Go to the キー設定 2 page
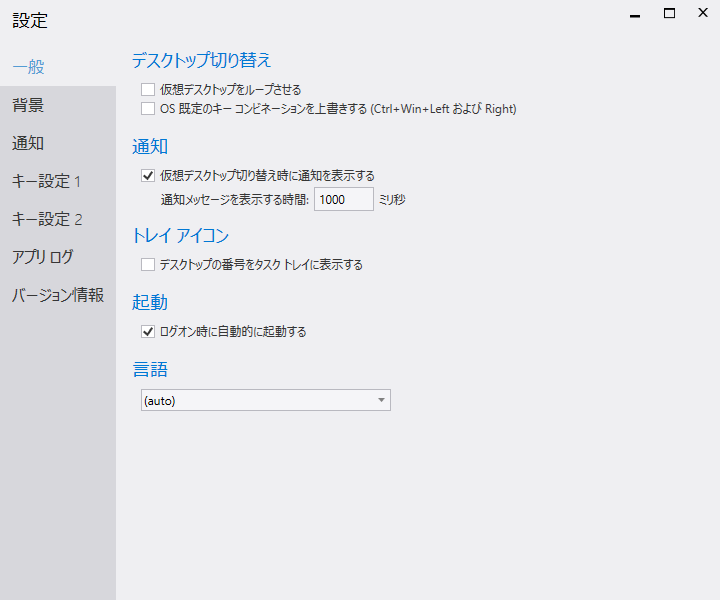Viewport: 720px width, 600px height. point(46,219)
